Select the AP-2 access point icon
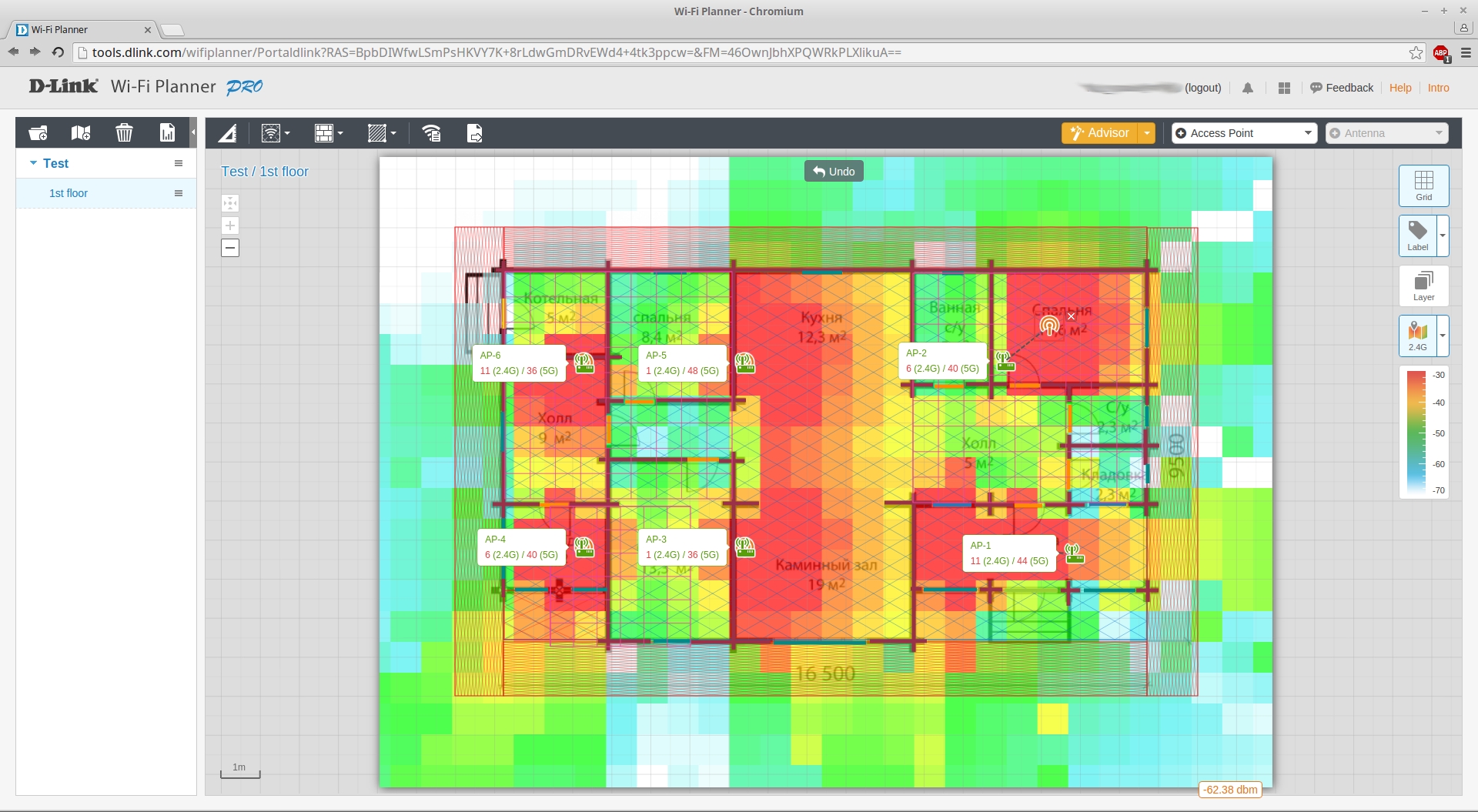Image resolution: width=1478 pixels, height=812 pixels. [x=1005, y=361]
